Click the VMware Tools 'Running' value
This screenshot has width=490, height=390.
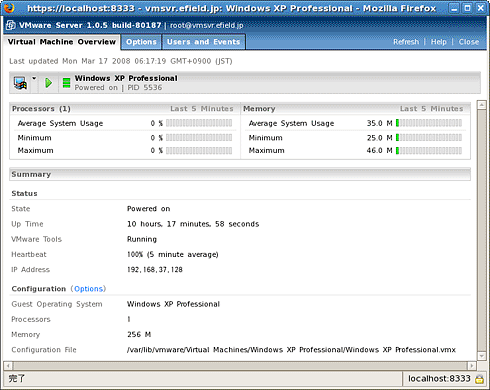coord(142,239)
